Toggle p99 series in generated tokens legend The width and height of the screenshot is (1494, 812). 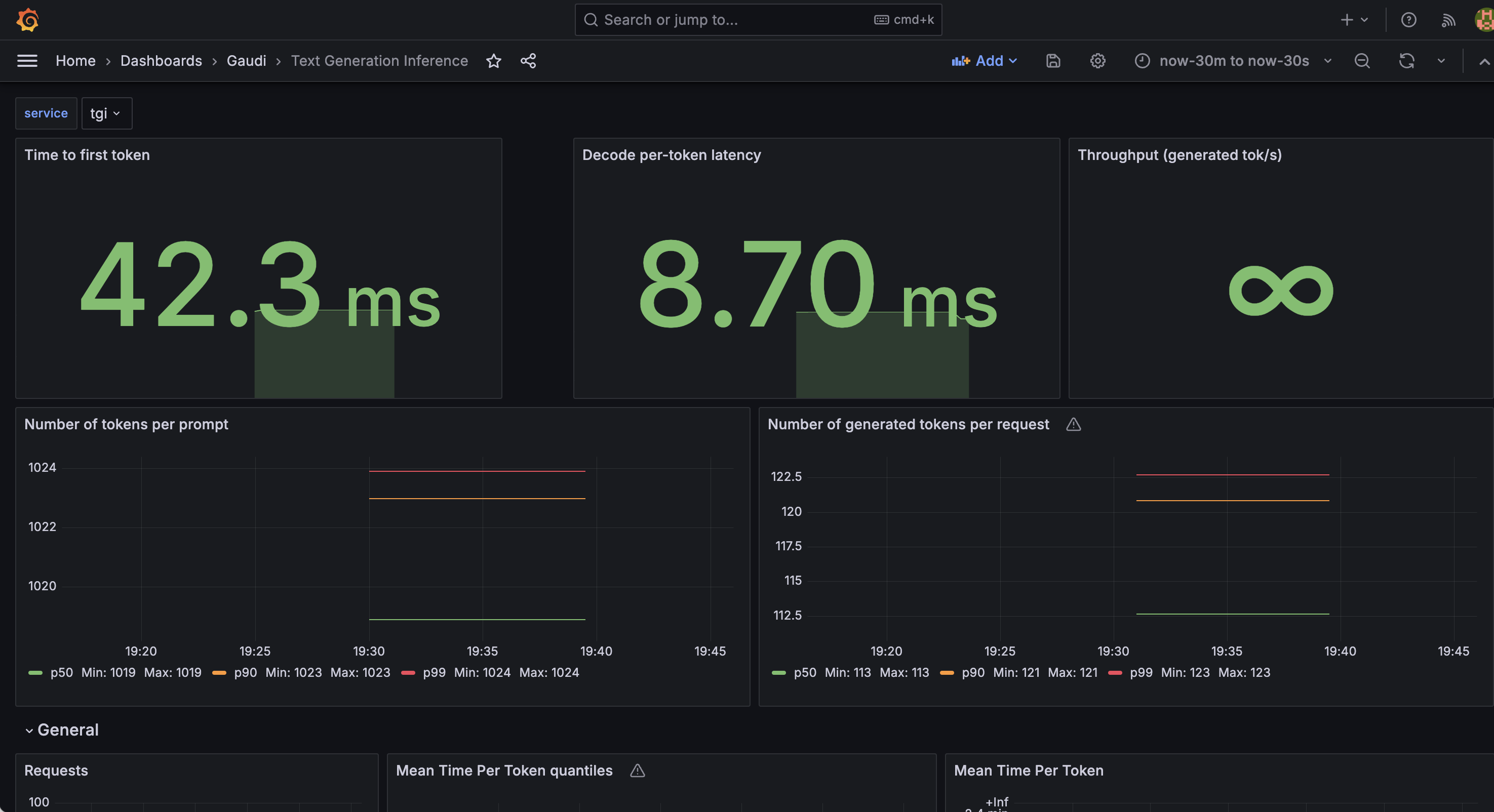(1141, 672)
